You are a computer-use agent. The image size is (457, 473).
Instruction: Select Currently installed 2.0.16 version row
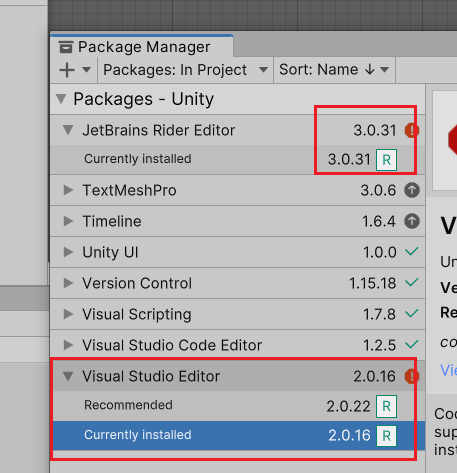(238, 435)
